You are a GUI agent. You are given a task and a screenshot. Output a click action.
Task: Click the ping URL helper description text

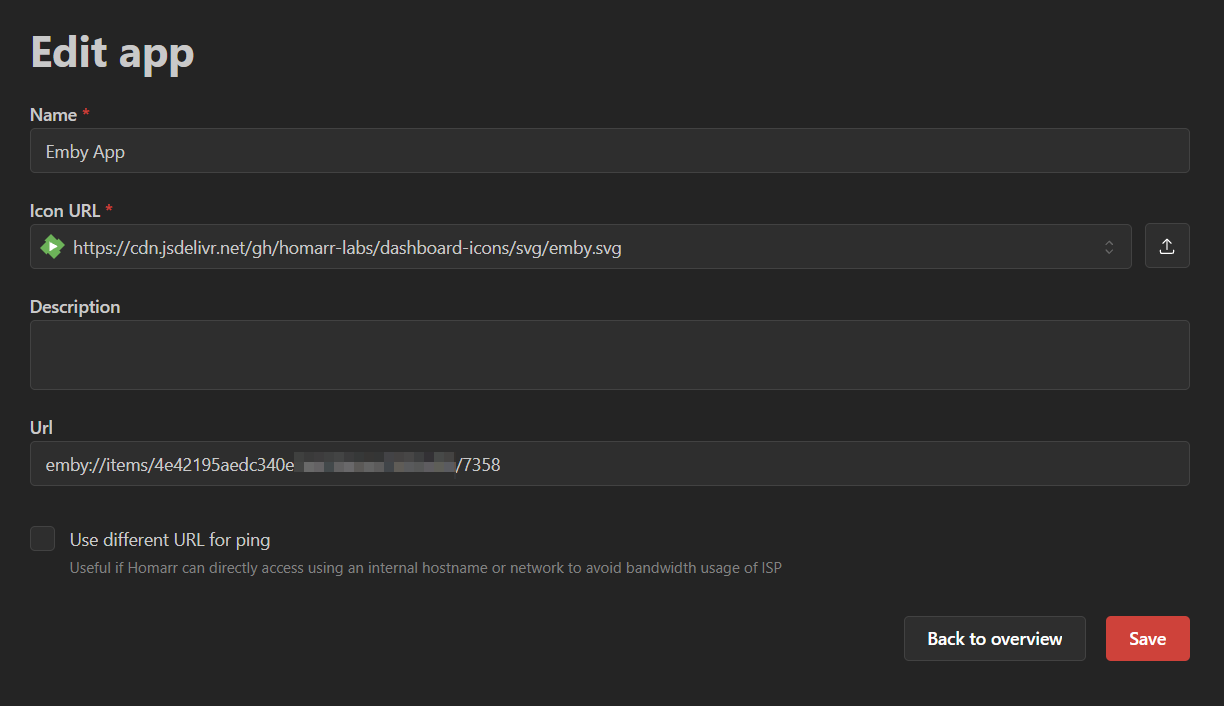pyautogui.click(x=425, y=568)
